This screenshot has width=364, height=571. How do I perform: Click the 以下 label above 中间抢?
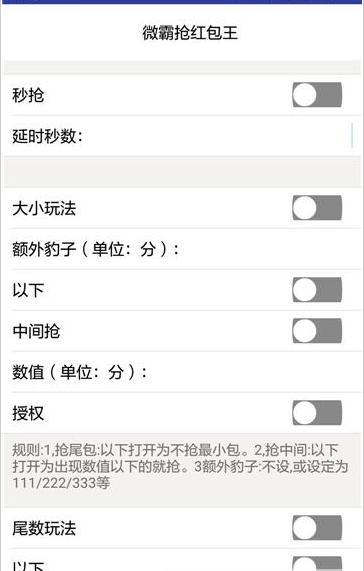coord(28,290)
